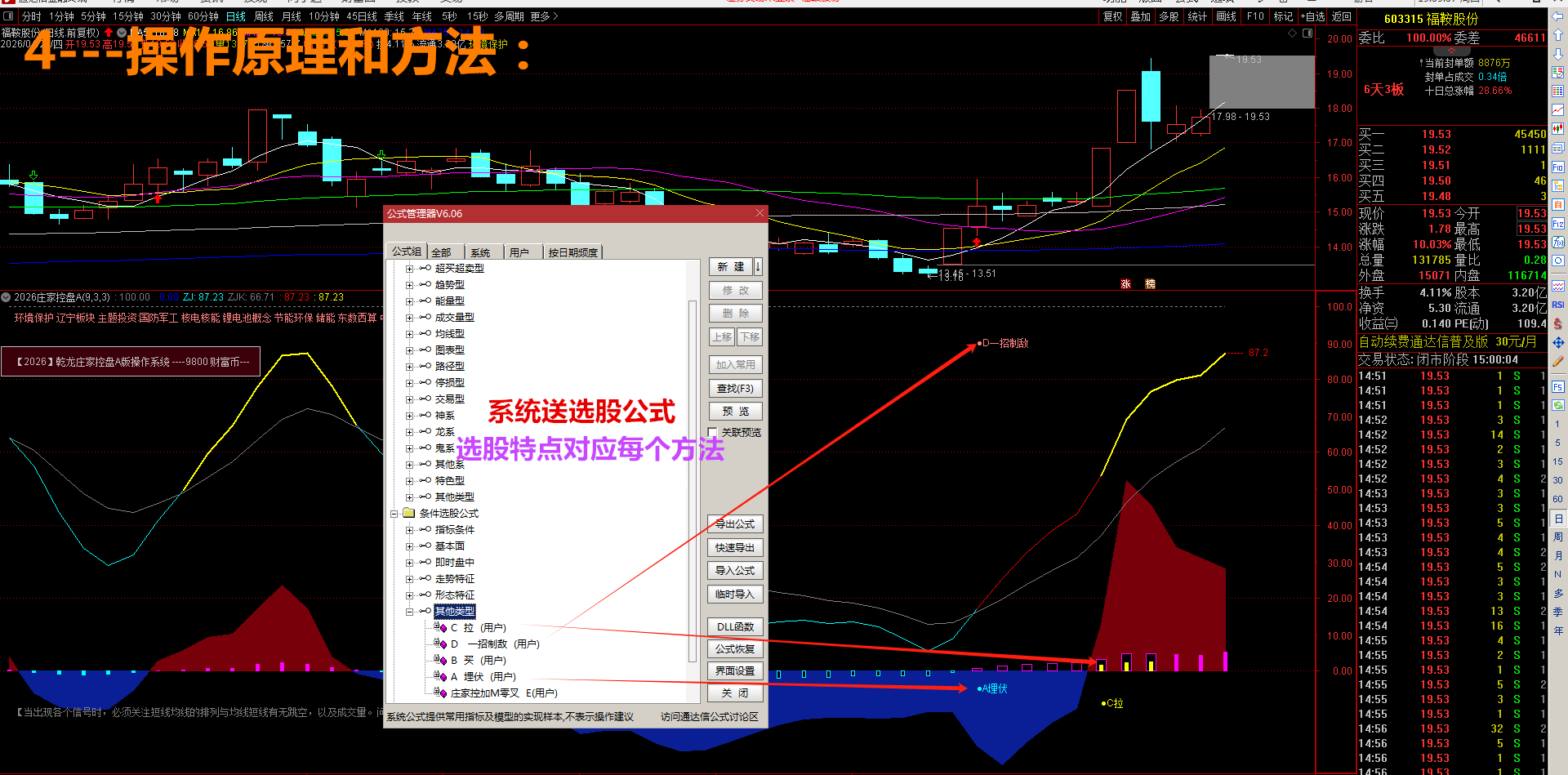Expand the 均线型 tree node

click(x=410, y=334)
